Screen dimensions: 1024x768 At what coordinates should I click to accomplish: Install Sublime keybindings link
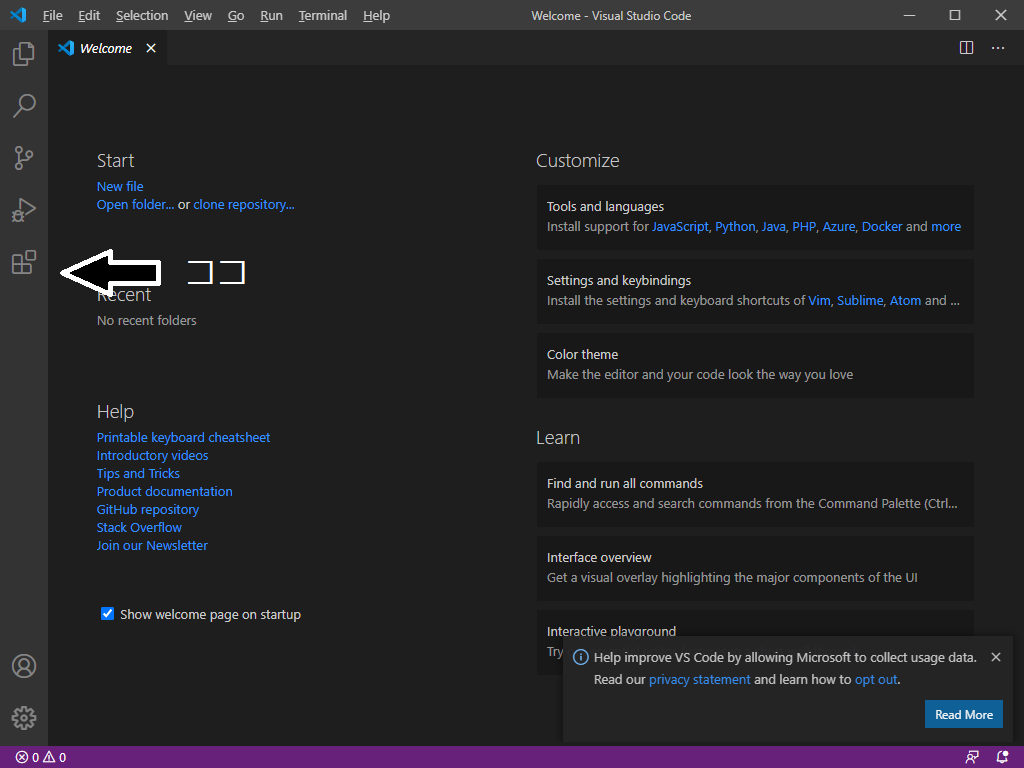point(859,300)
